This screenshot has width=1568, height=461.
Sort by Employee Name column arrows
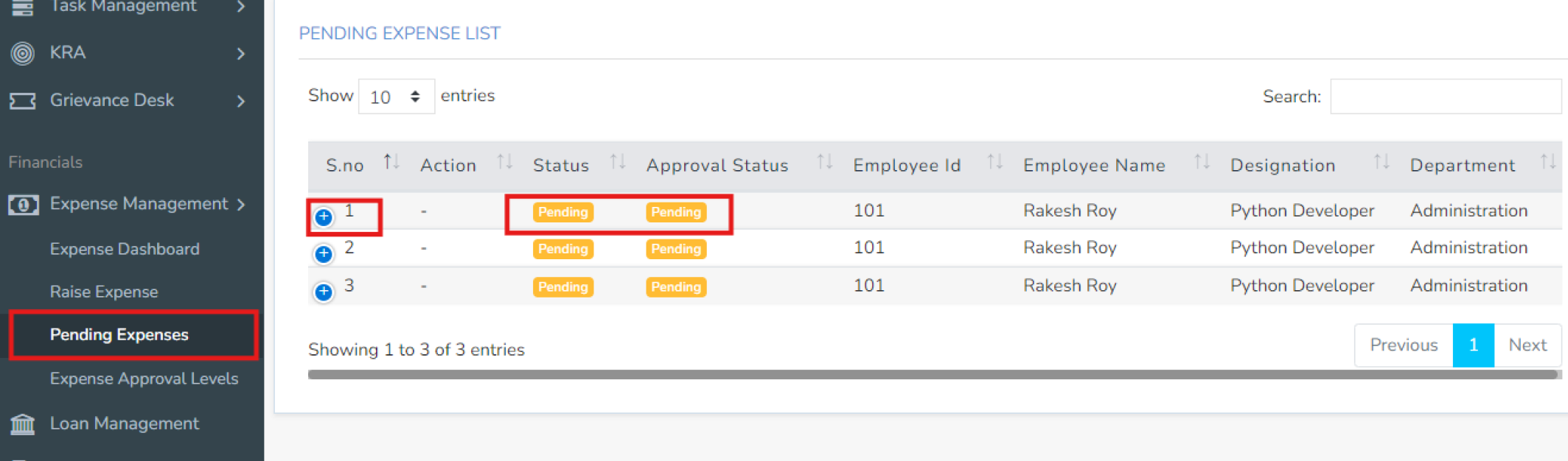tap(1202, 161)
